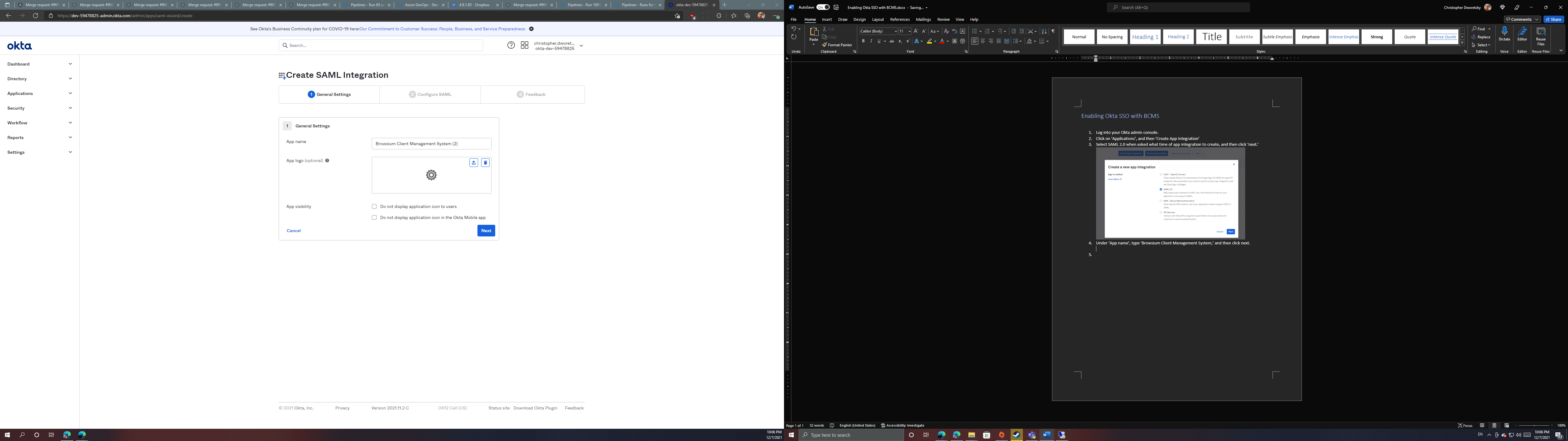Open Okta help via question mark icon

[x=510, y=45]
